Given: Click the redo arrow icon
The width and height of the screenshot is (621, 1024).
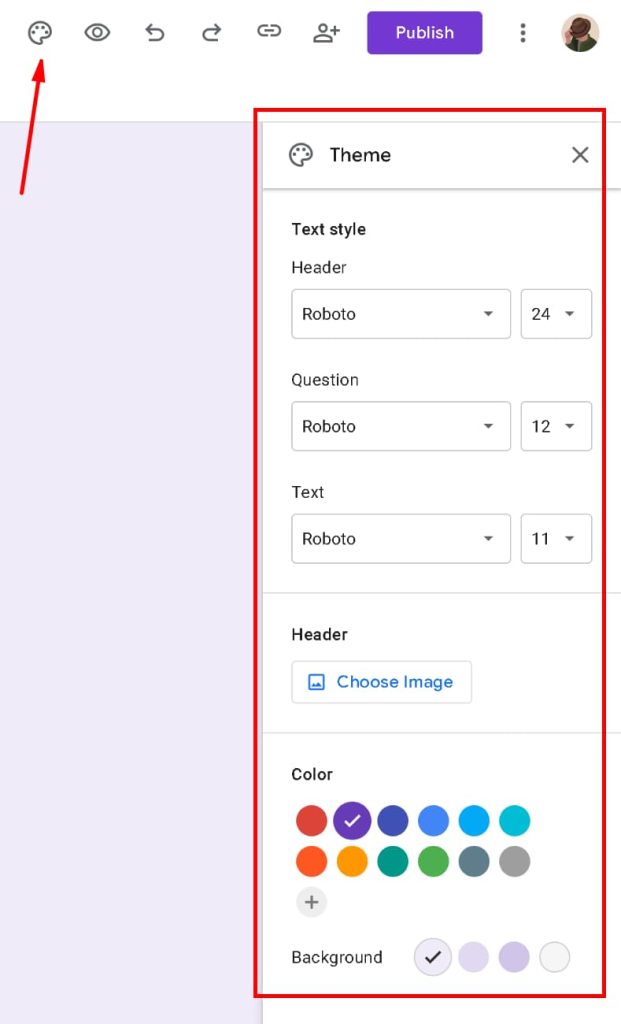Looking at the screenshot, I should tap(212, 32).
